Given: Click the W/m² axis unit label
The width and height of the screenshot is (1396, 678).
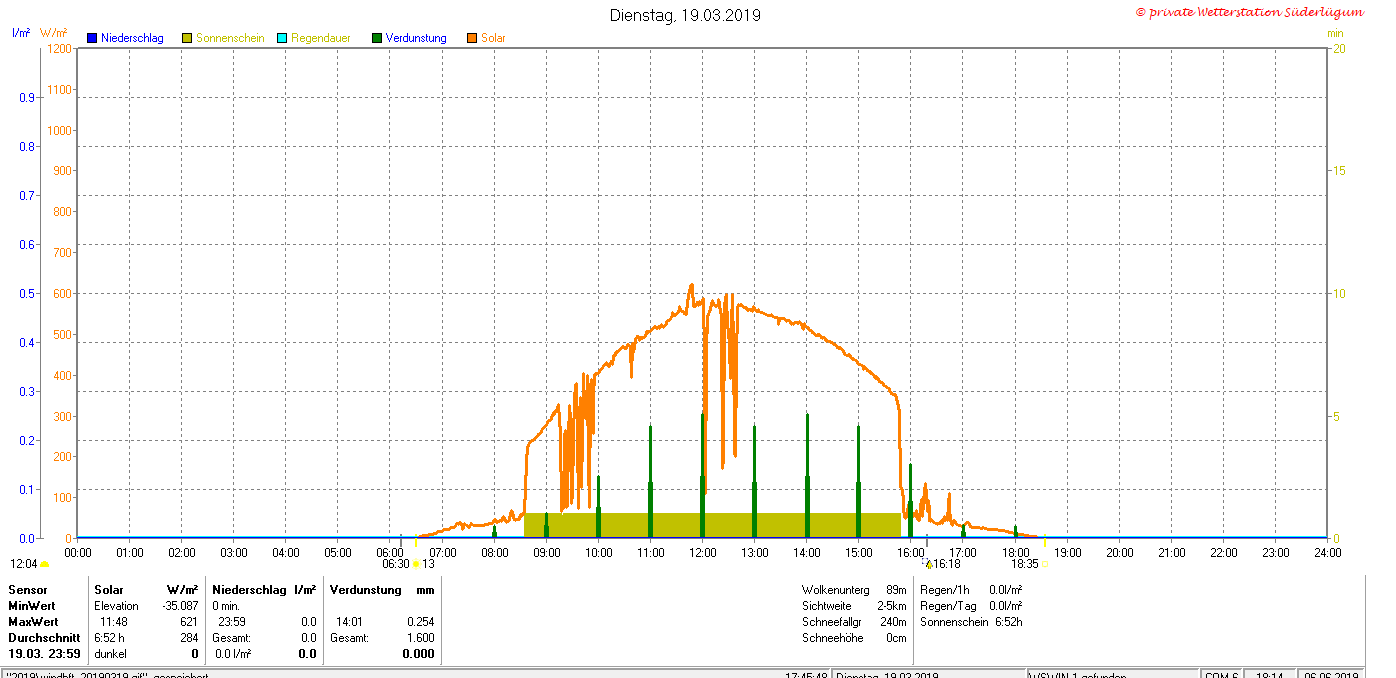Looking at the screenshot, I should [x=54, y=33].
